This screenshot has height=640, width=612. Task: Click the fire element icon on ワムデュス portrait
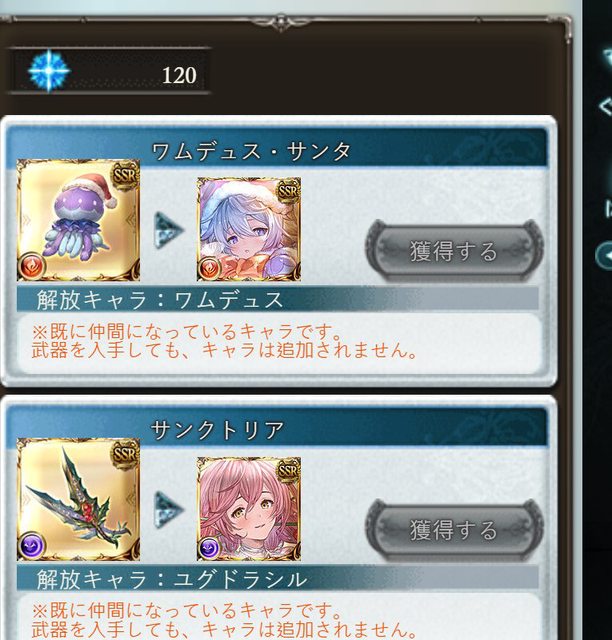[x=209, y=269]
